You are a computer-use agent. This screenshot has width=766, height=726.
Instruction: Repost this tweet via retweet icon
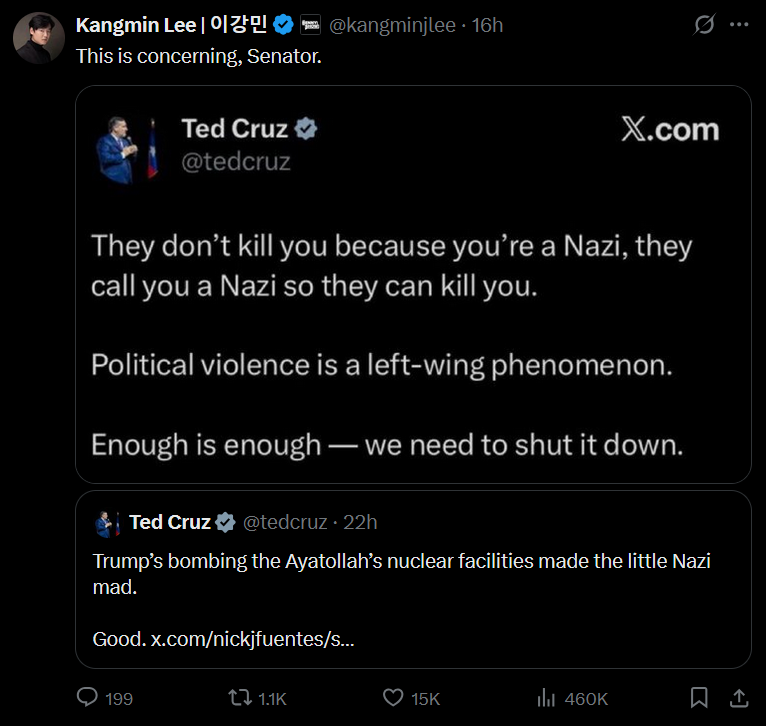[x=240, y=698]
